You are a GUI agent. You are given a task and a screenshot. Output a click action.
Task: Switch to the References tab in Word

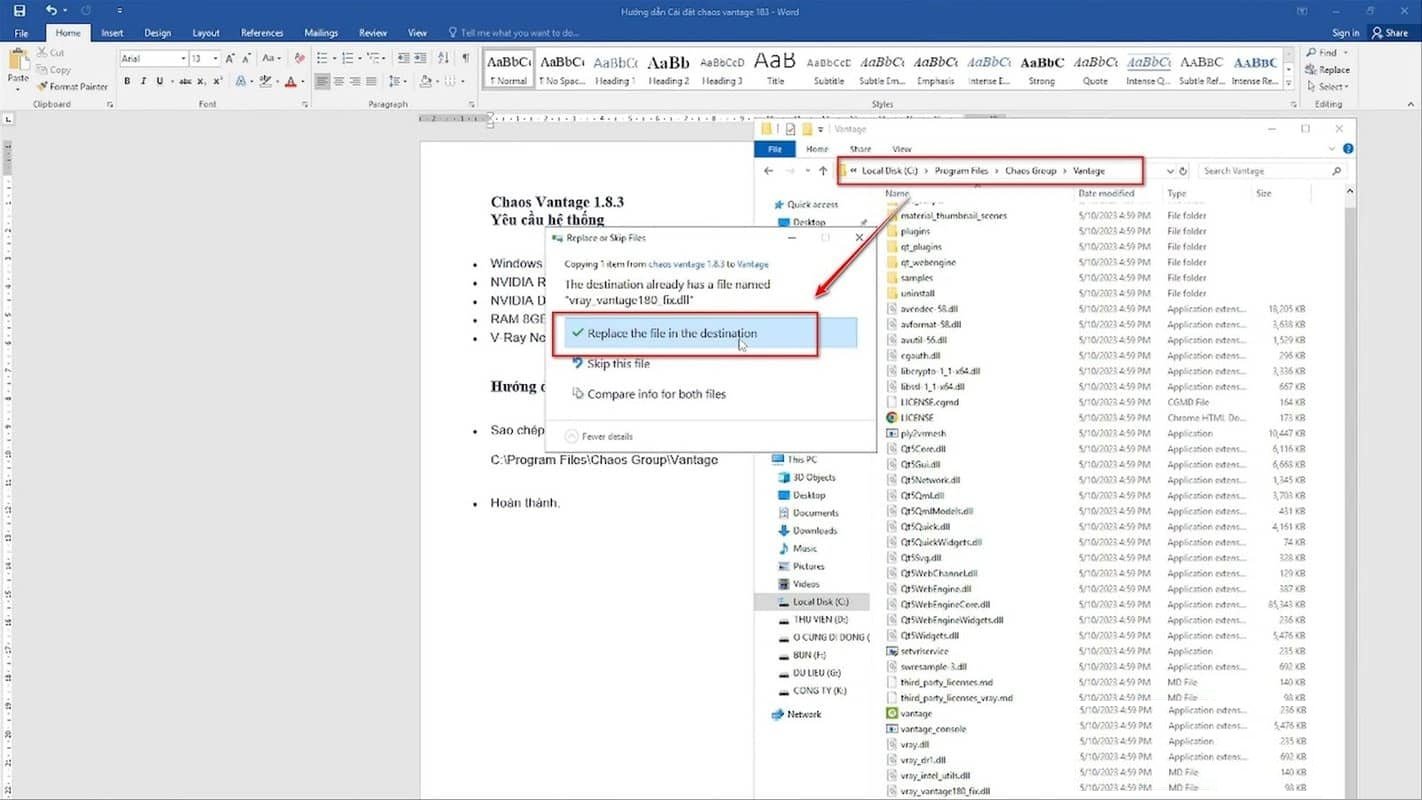tap(262, 33)
